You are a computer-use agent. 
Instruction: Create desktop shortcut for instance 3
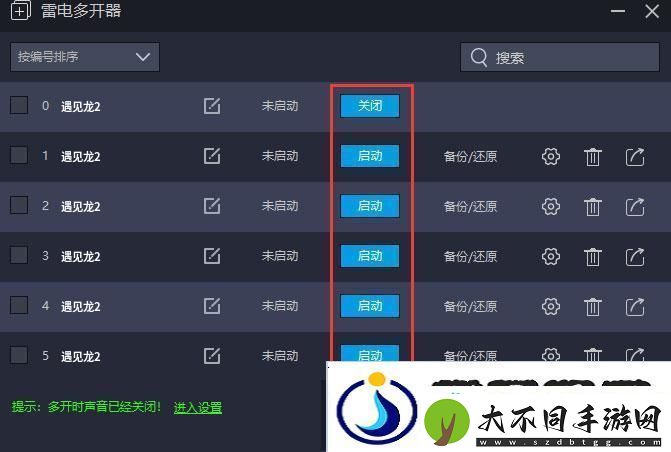click(x=635, y=257)
